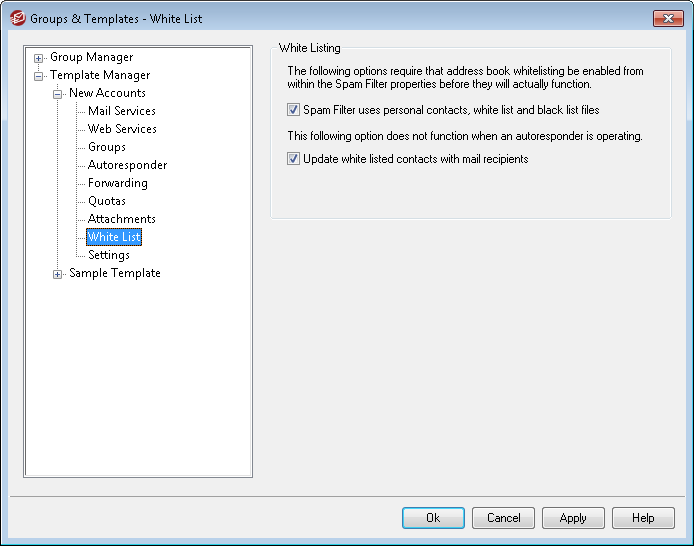Viewport: 694px width, 546px height.
Task: Disable Update white listed contacts checkbox
Action: 294,158
